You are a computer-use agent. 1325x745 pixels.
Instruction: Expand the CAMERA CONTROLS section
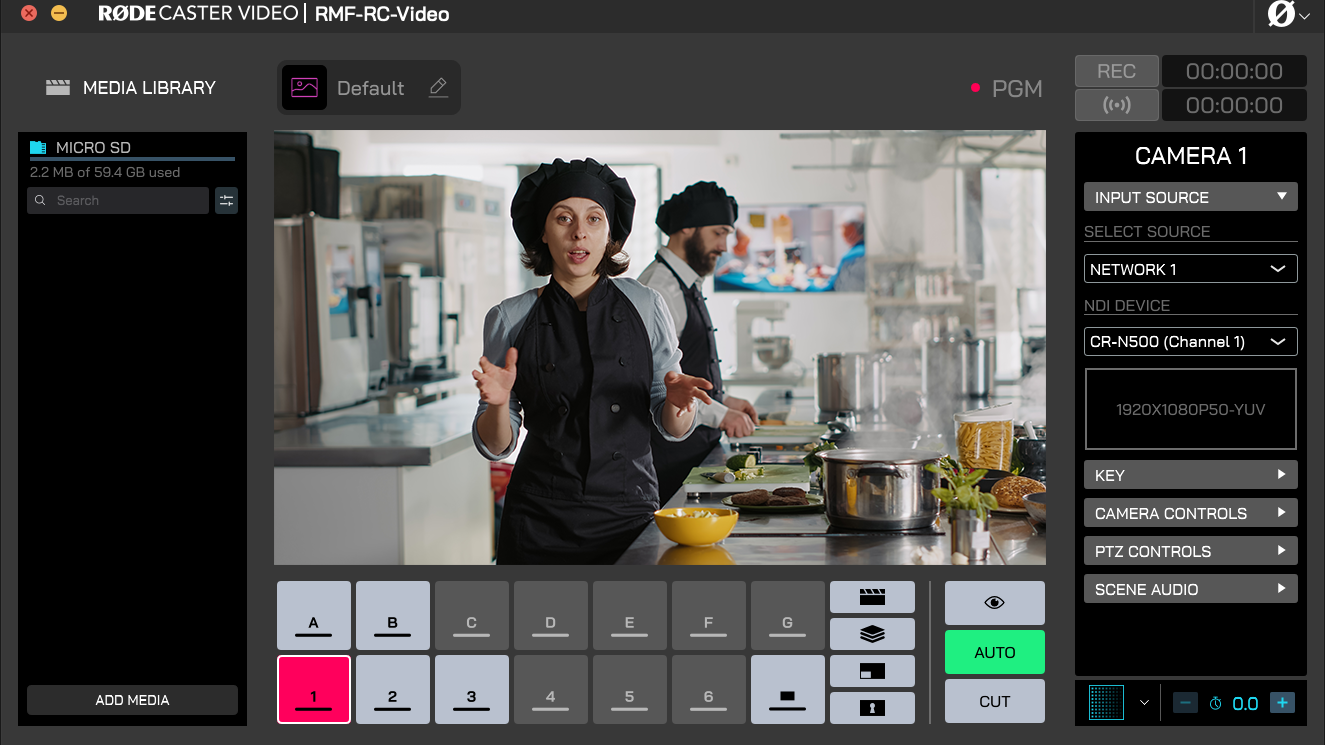(1190, 513)
